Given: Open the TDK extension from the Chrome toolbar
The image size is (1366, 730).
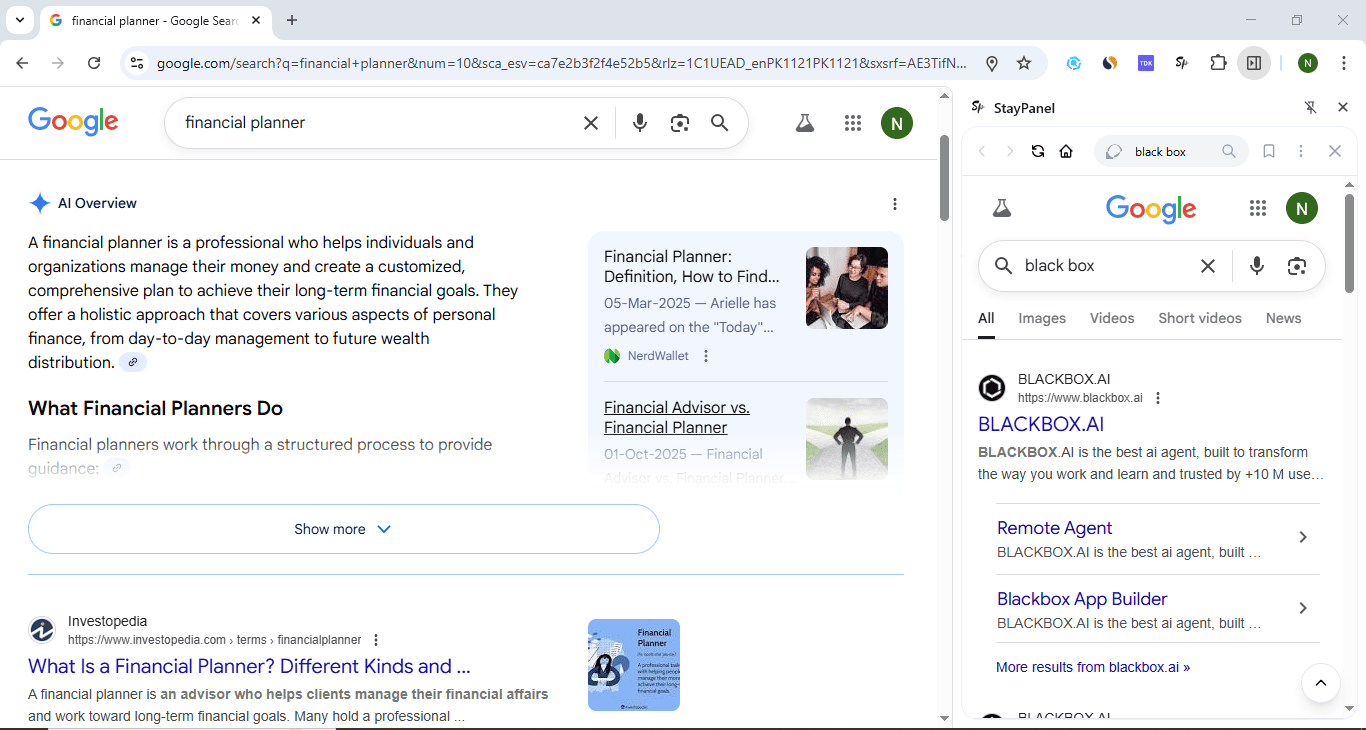Looking at the screenshot, I should [x=1146, y=62].
